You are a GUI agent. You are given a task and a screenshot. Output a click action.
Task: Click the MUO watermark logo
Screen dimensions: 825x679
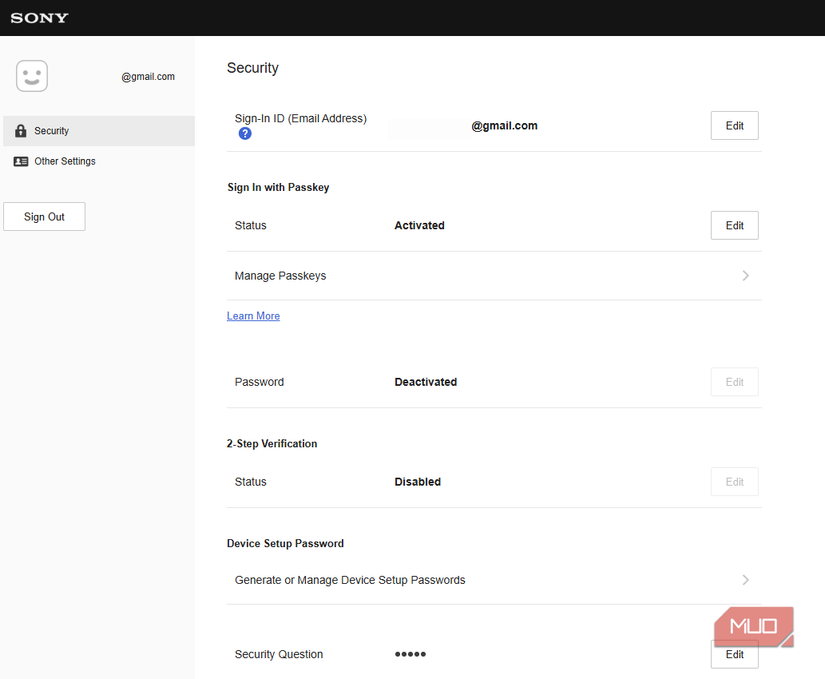pyautogui.click(x=753, y=626)
